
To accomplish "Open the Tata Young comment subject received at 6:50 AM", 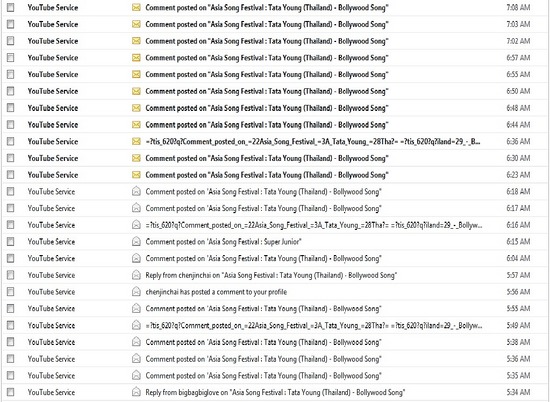I will (267, 92).
